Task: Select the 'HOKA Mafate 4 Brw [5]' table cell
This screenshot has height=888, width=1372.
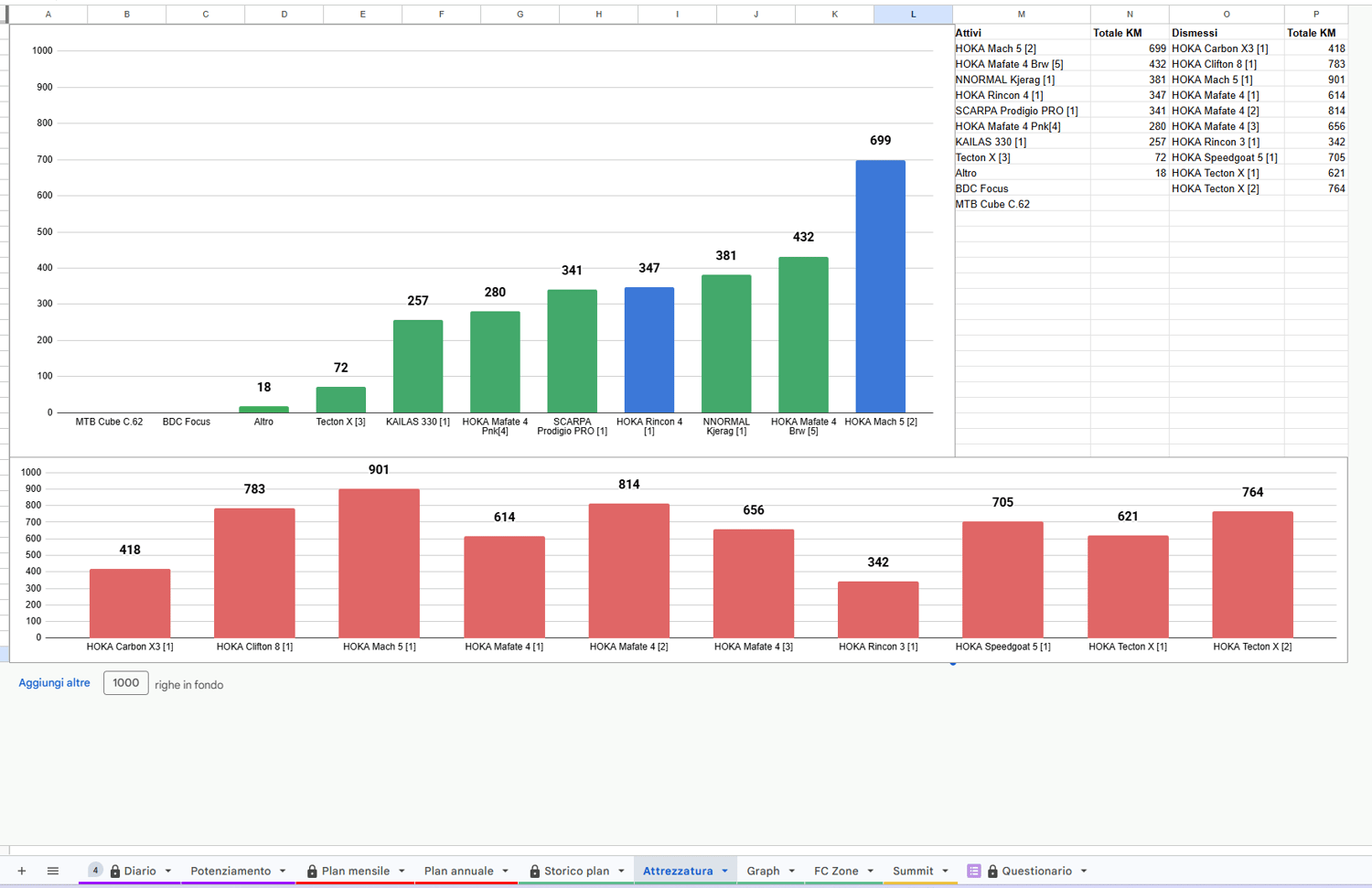Action: click(x=1023, y=64)
